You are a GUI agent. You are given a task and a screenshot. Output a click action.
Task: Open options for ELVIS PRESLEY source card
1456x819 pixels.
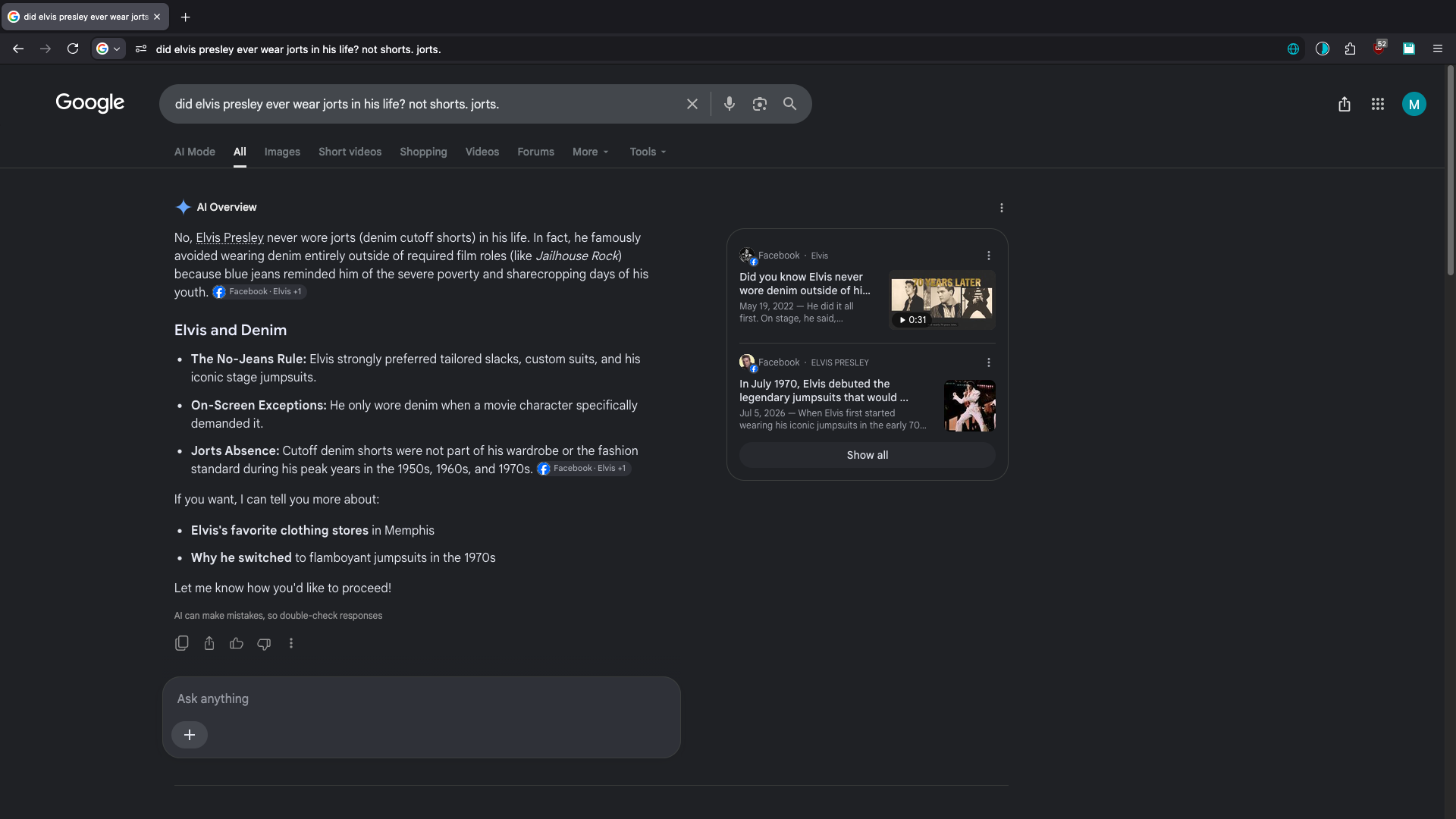(988, 362)
